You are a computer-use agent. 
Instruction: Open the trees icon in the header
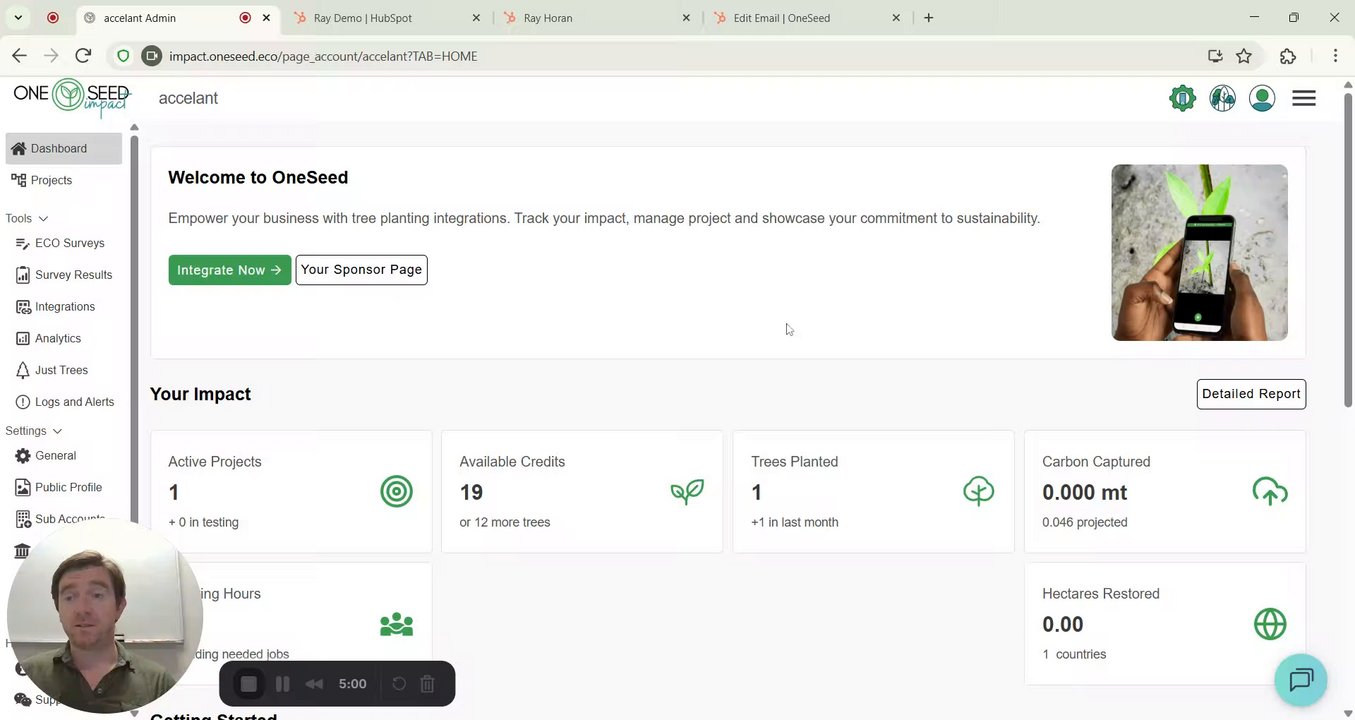coord(1222,98)
